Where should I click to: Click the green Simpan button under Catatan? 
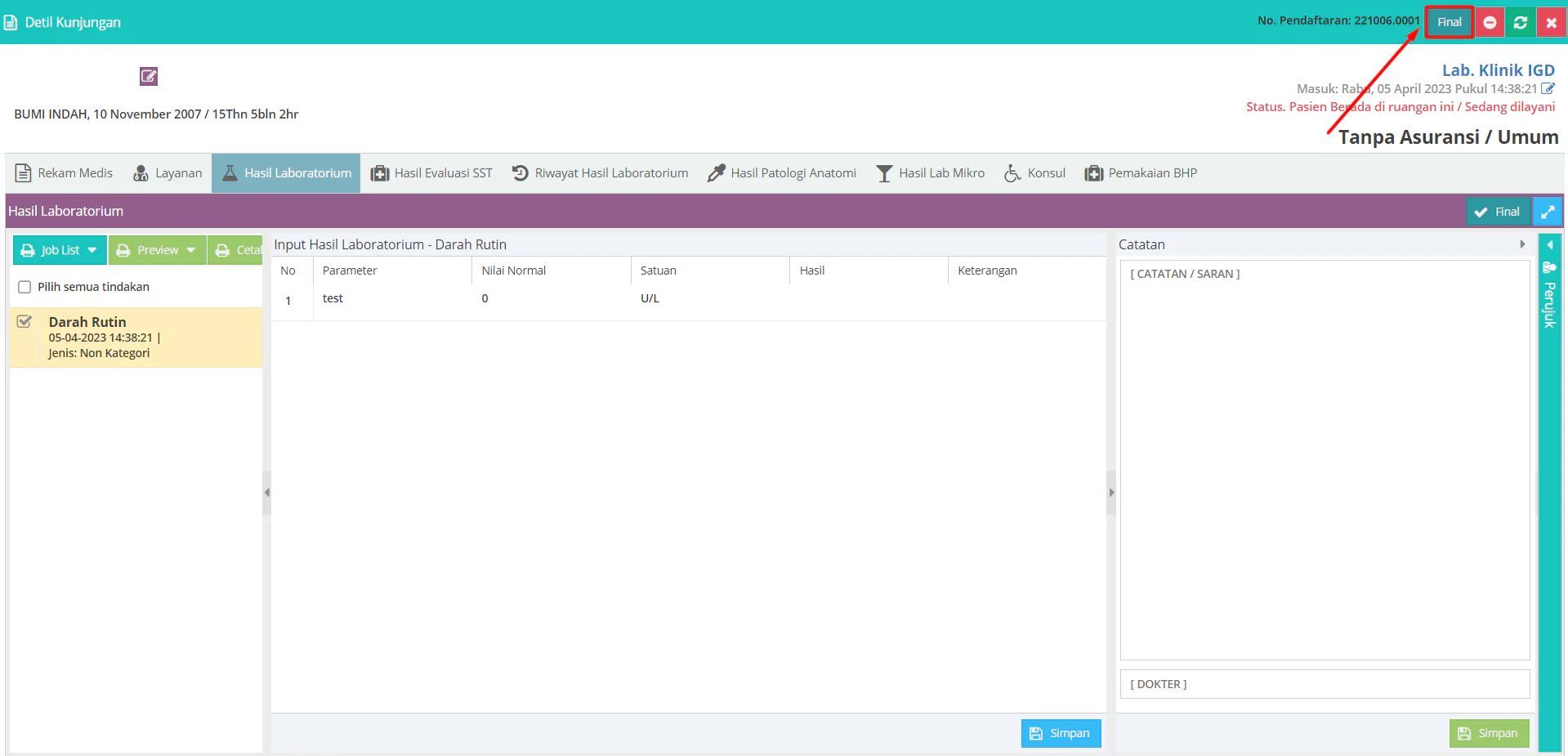(x=1489, y=733)
